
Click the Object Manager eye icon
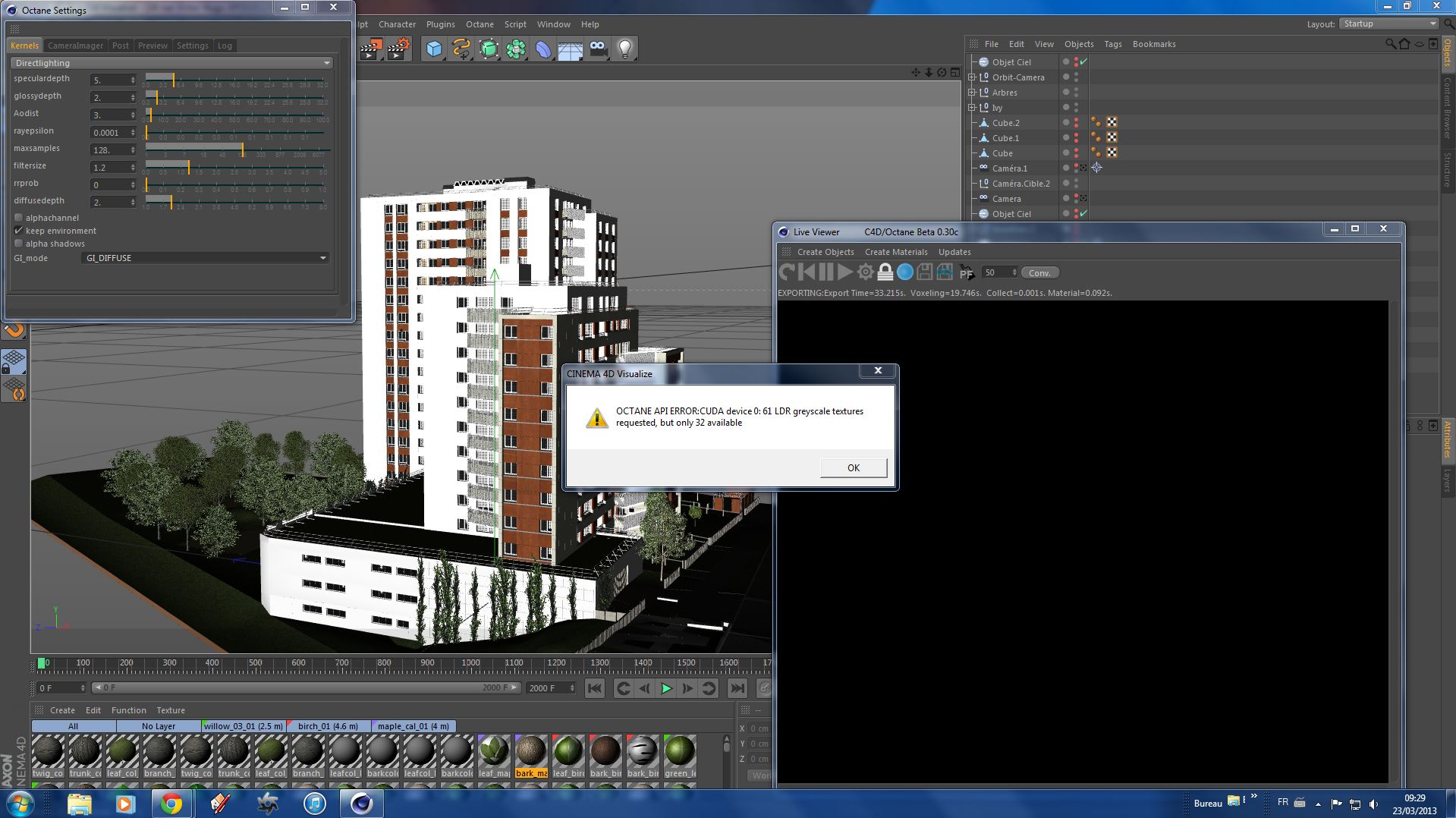[x=1419, y=44]
